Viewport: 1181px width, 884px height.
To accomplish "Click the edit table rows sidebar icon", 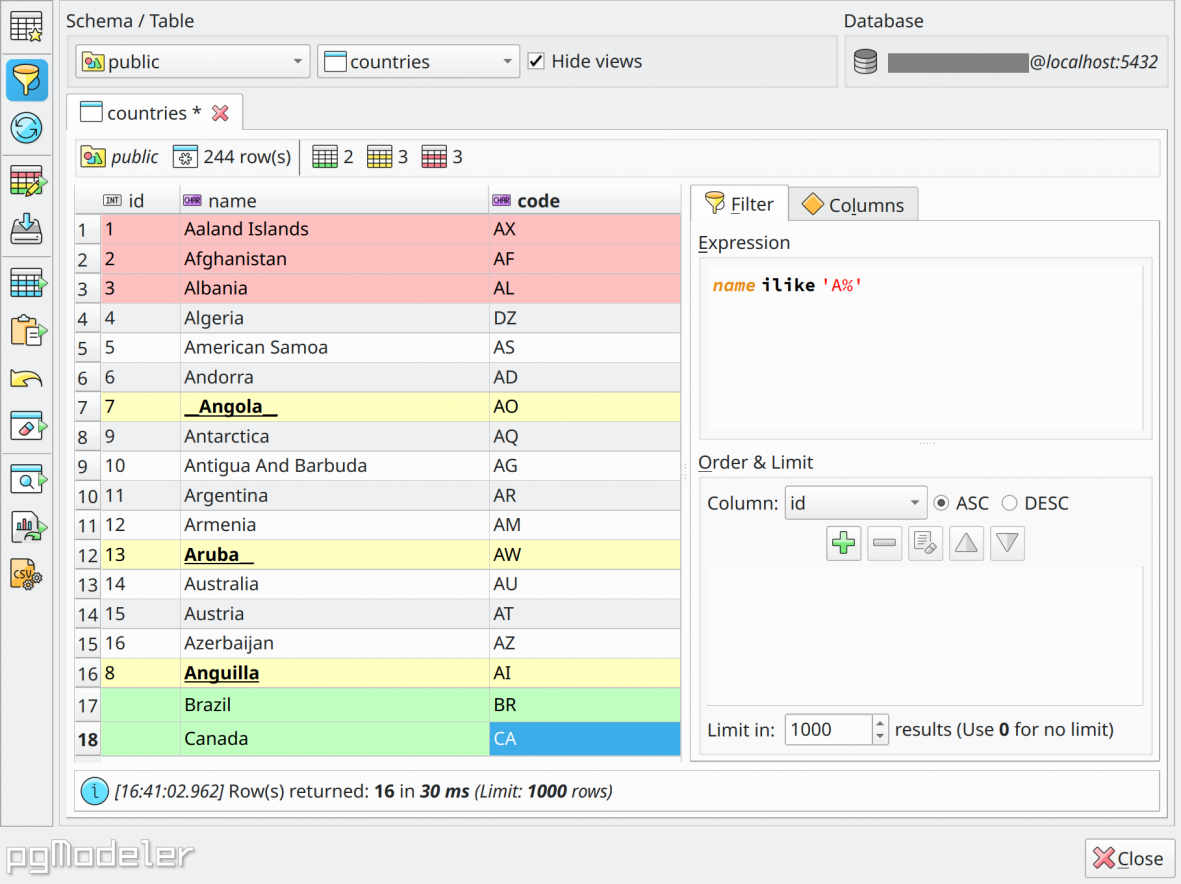I will tap(28, 181).
